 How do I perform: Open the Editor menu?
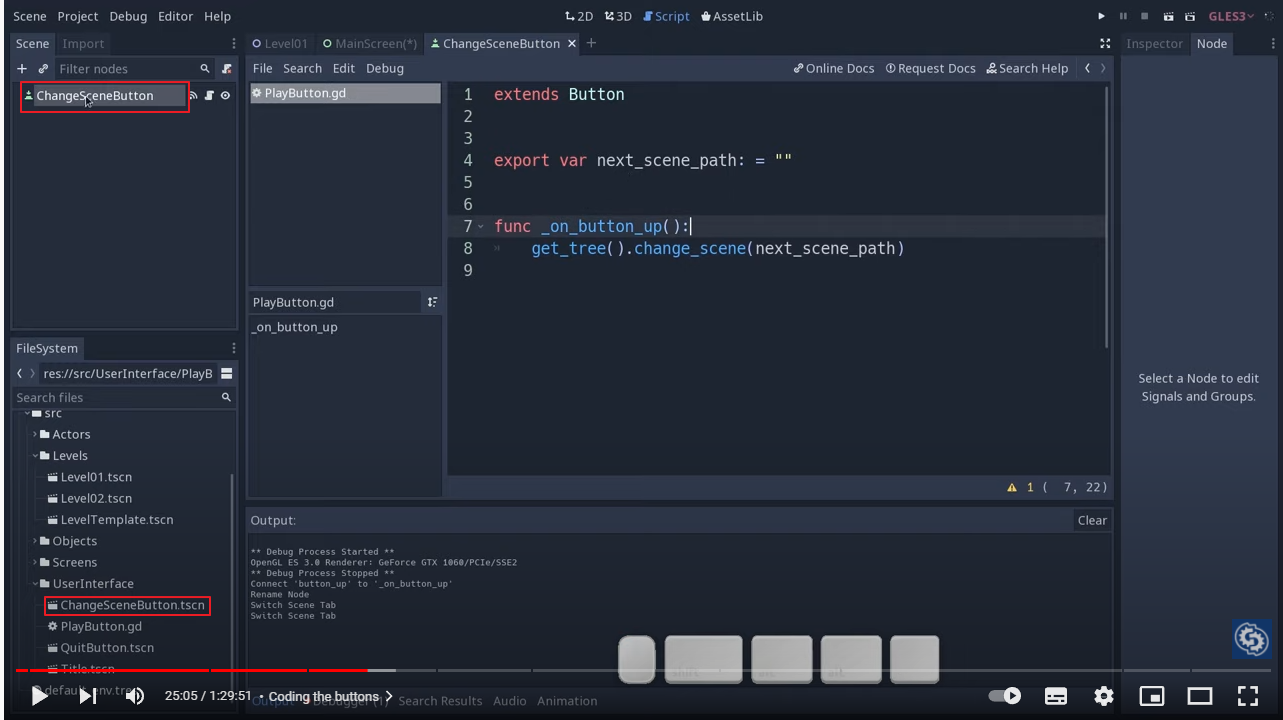click(176, 16)
